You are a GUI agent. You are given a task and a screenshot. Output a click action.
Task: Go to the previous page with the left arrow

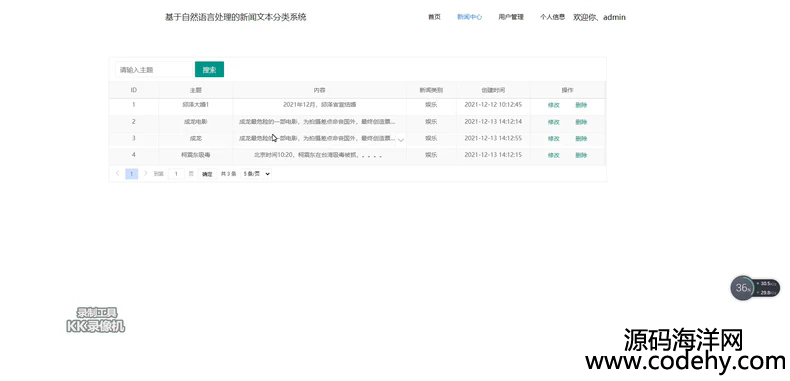(117, 173)
